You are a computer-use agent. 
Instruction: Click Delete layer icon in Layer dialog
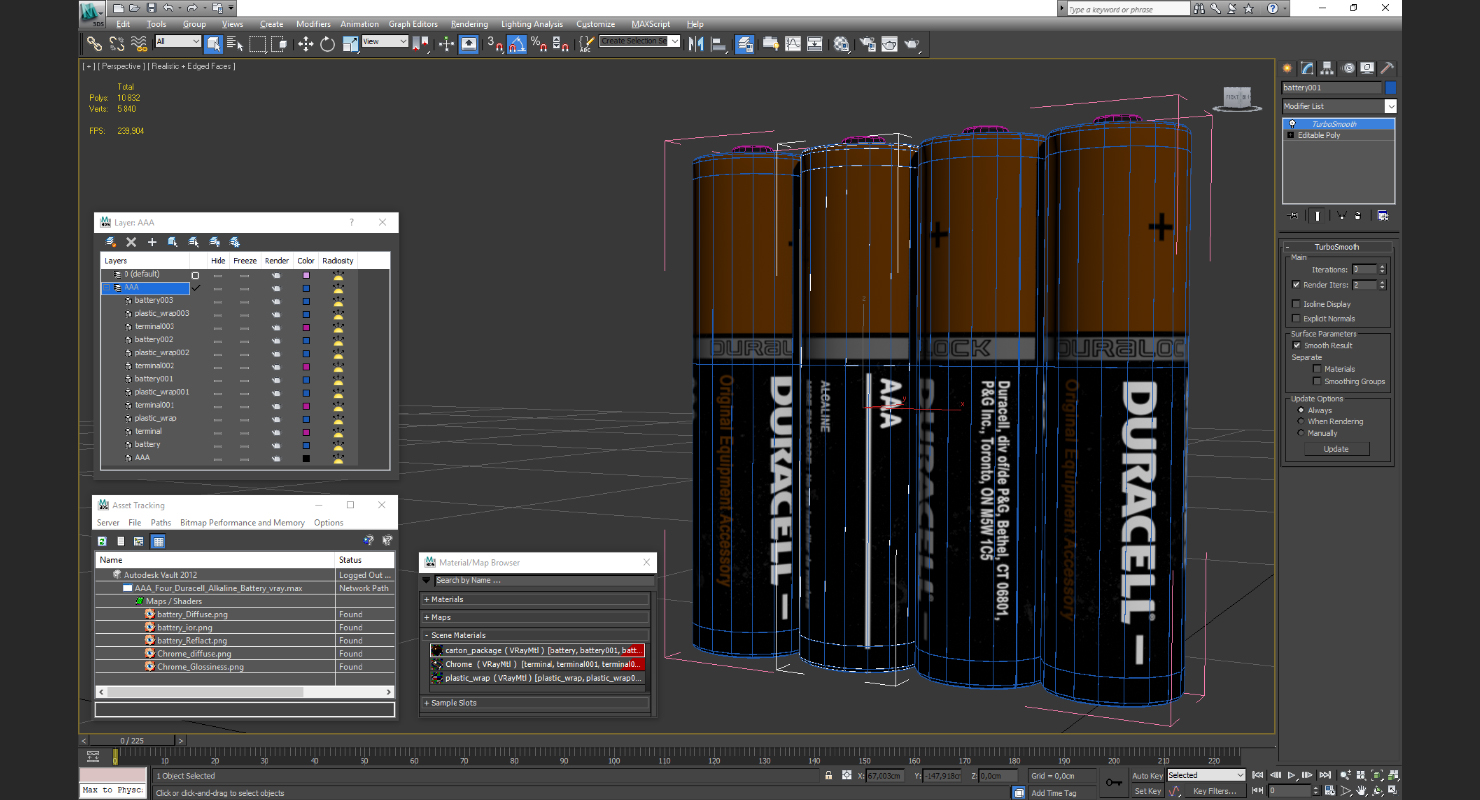(x=131, y=242)
